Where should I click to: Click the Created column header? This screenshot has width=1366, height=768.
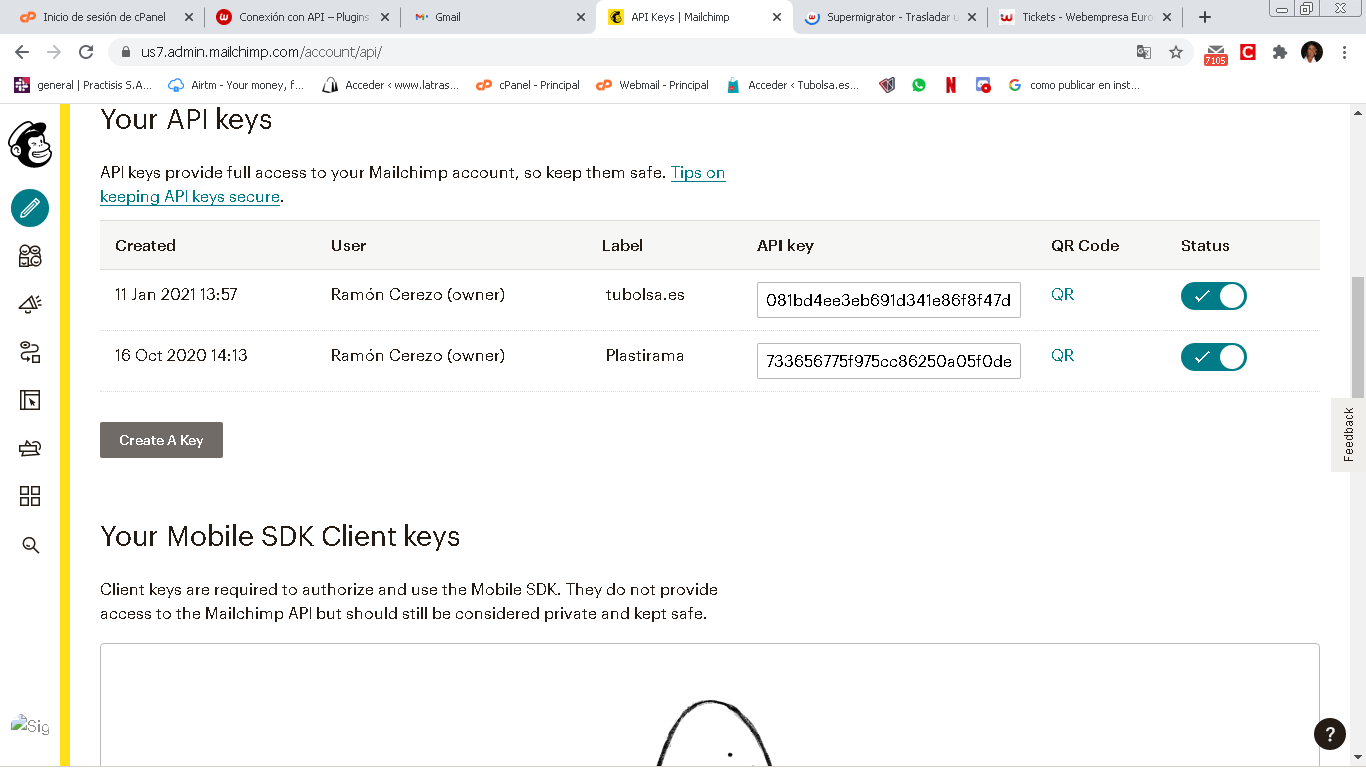pyautogui.click(x=145, y=245)
